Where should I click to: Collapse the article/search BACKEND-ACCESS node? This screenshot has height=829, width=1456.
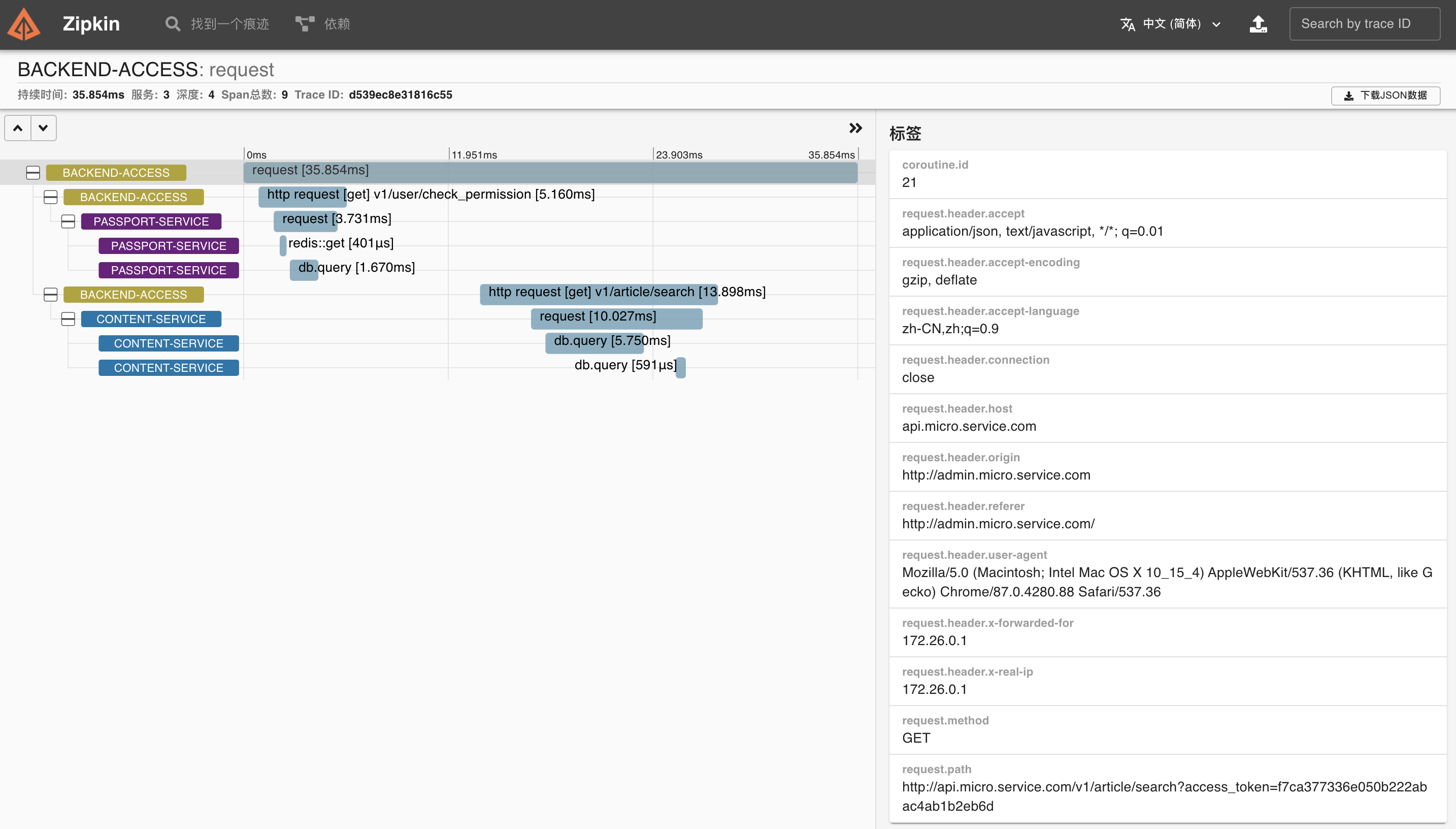pyautogui.click(x=51, y=294)
